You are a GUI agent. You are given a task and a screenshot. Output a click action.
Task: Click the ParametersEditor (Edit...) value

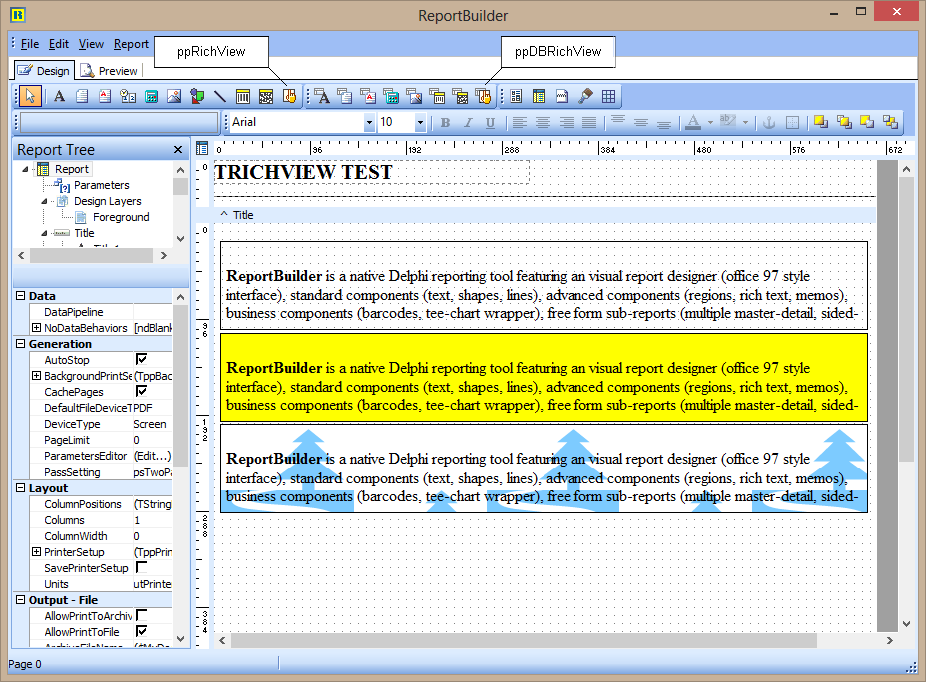coord(152,456)
